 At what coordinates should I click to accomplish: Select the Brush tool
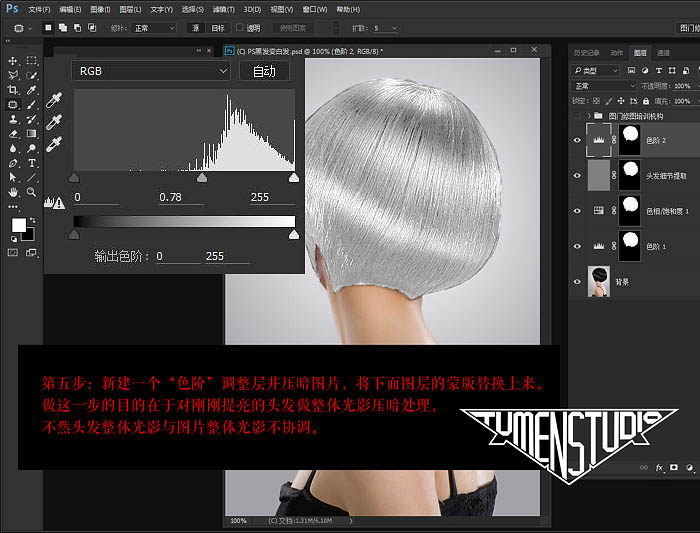pyautogui.click(x=31, y=104)
